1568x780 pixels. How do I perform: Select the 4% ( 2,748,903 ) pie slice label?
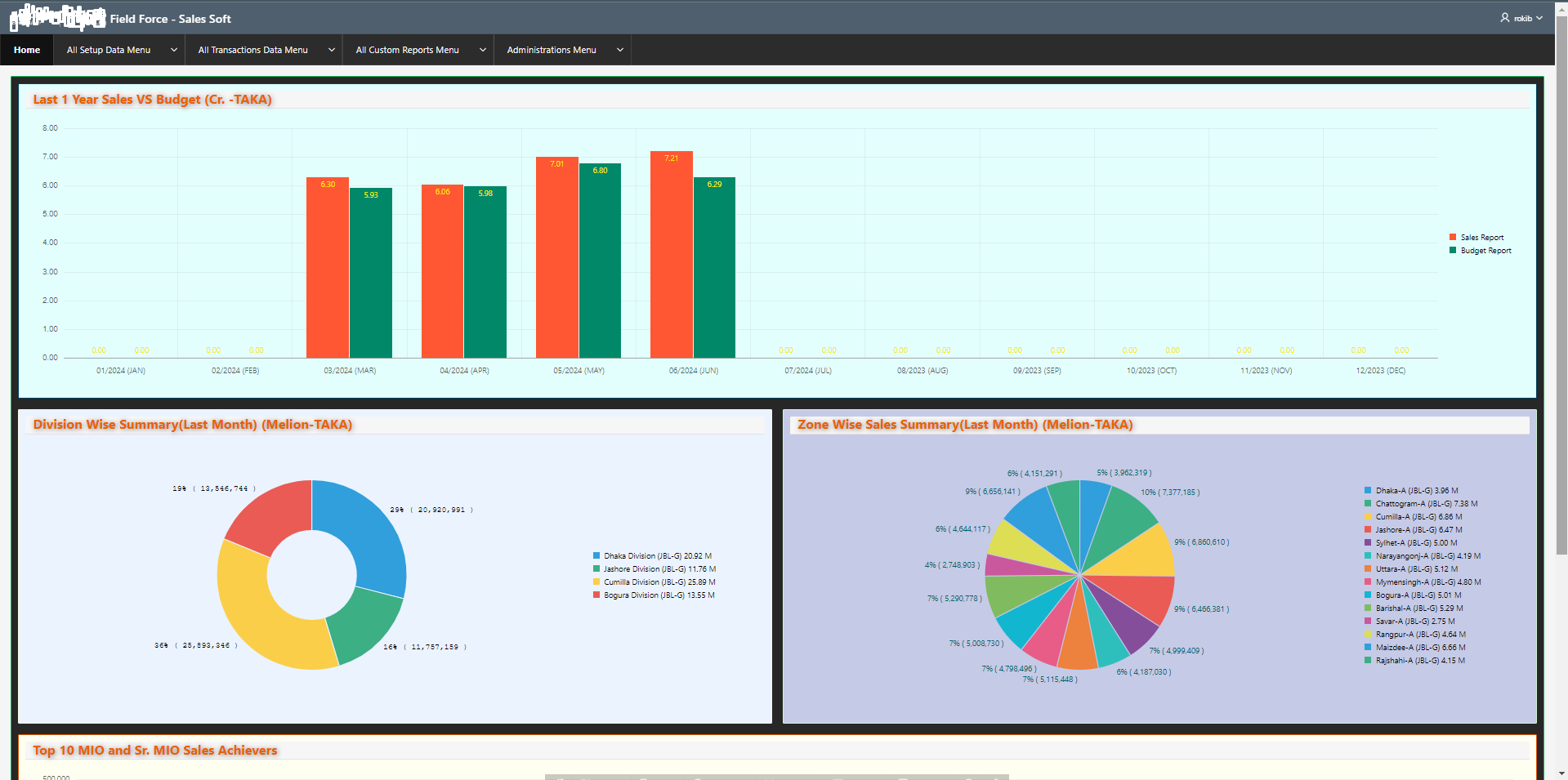point(952,565)
